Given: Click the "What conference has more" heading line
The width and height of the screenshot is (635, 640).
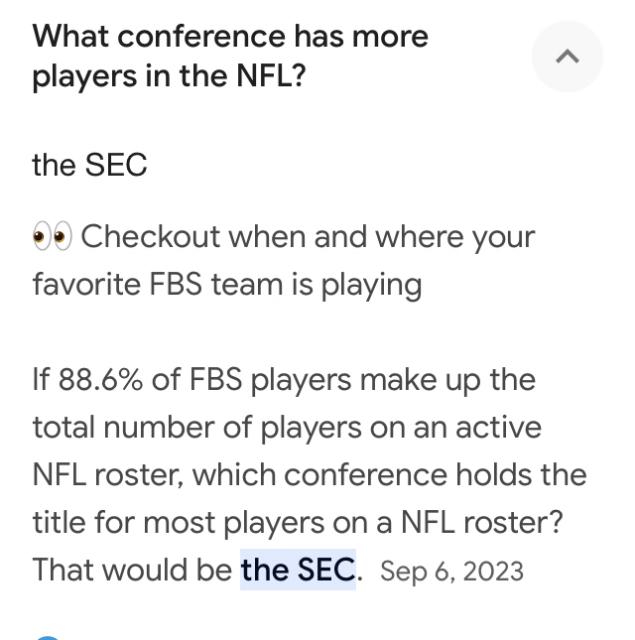Looking at the screenshot, I should (230, 36).
